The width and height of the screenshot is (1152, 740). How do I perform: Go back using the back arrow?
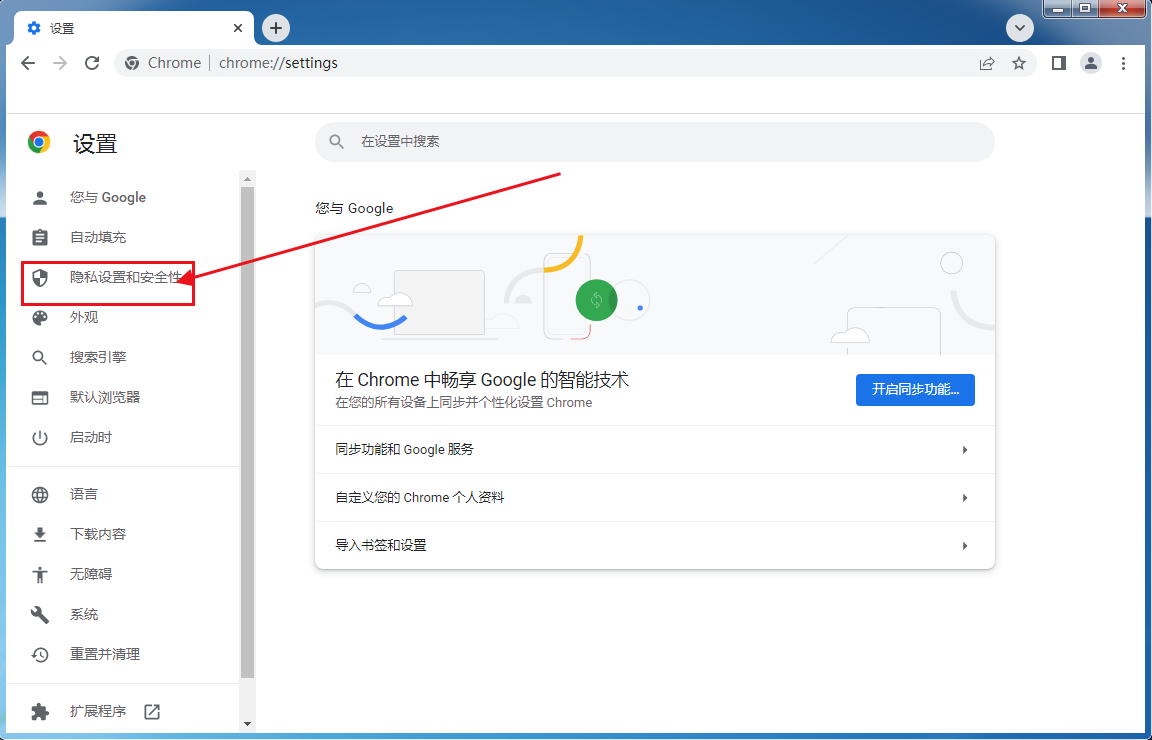coord(28,63)
